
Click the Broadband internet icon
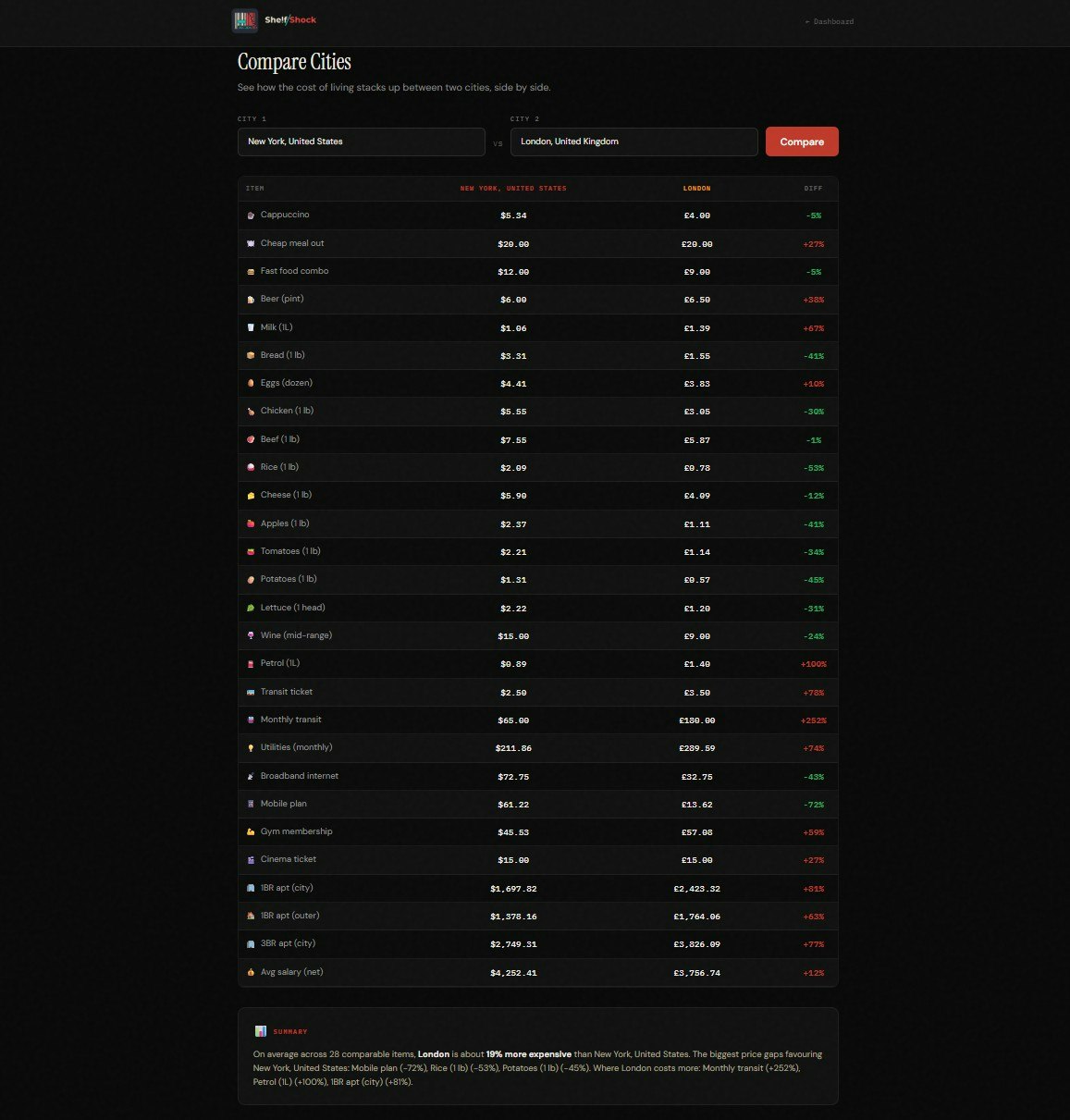[x=251, y=776]
